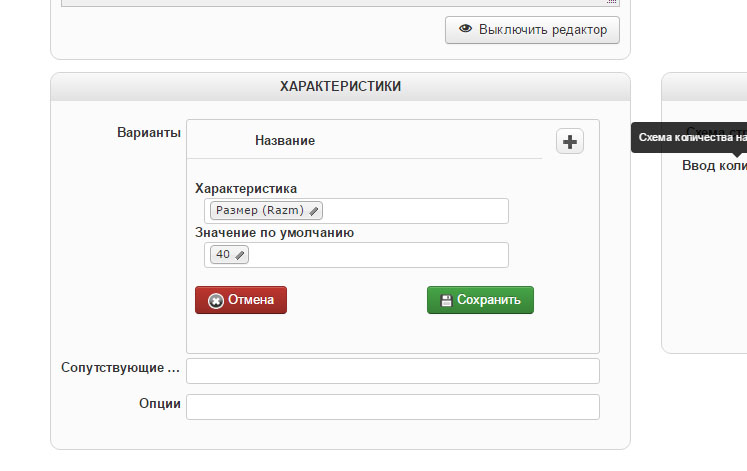The height and width of the screenshot is (471, 747).
Task: Click pencil icon on the 40 tag
Action: 240,255
